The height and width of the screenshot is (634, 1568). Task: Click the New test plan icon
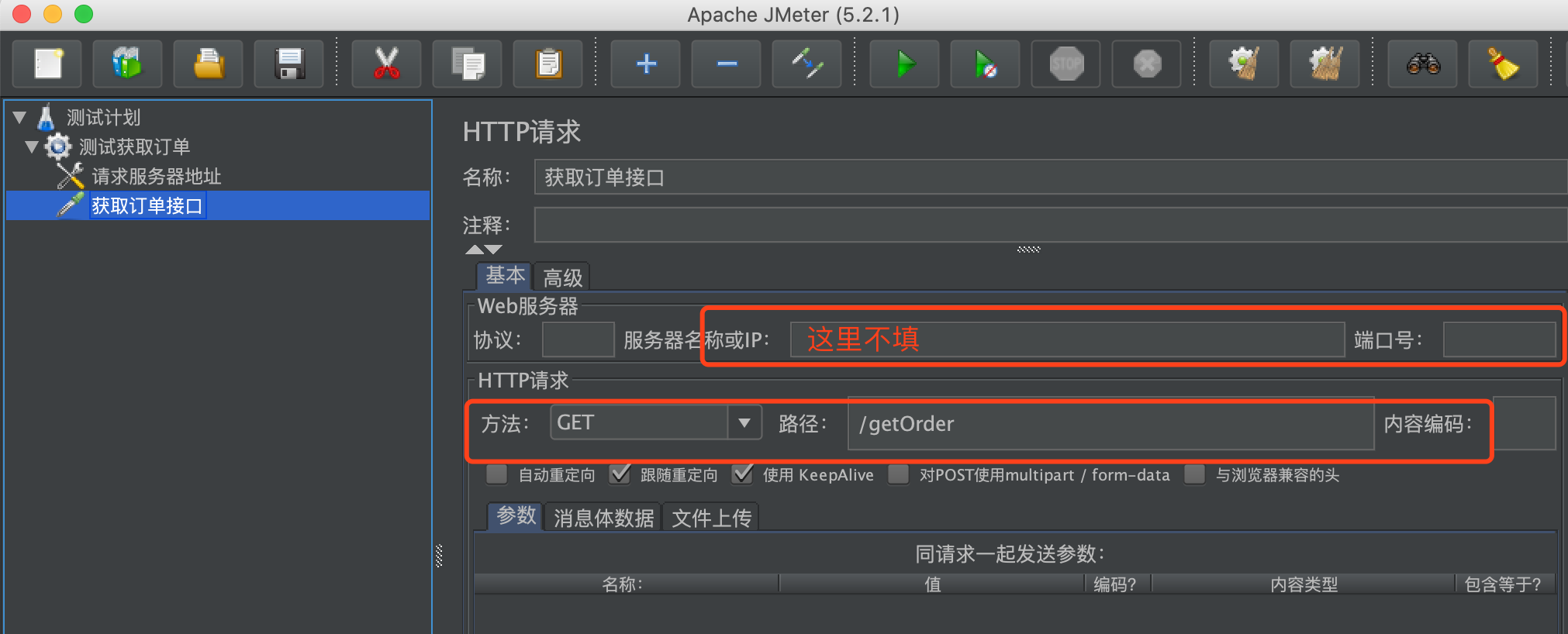click(x=48, y=64)
